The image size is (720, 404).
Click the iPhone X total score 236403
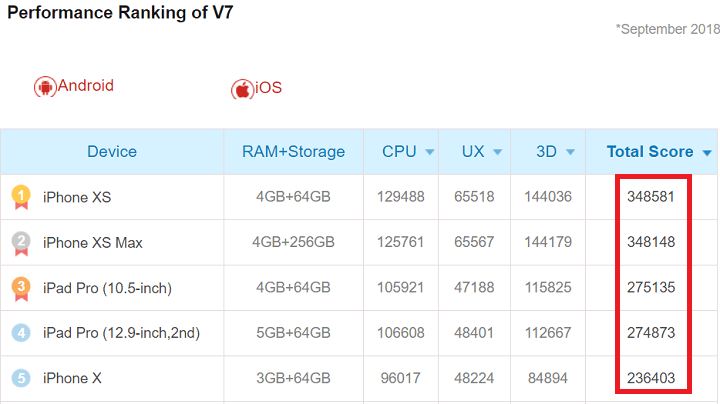[x=651, y=379]
